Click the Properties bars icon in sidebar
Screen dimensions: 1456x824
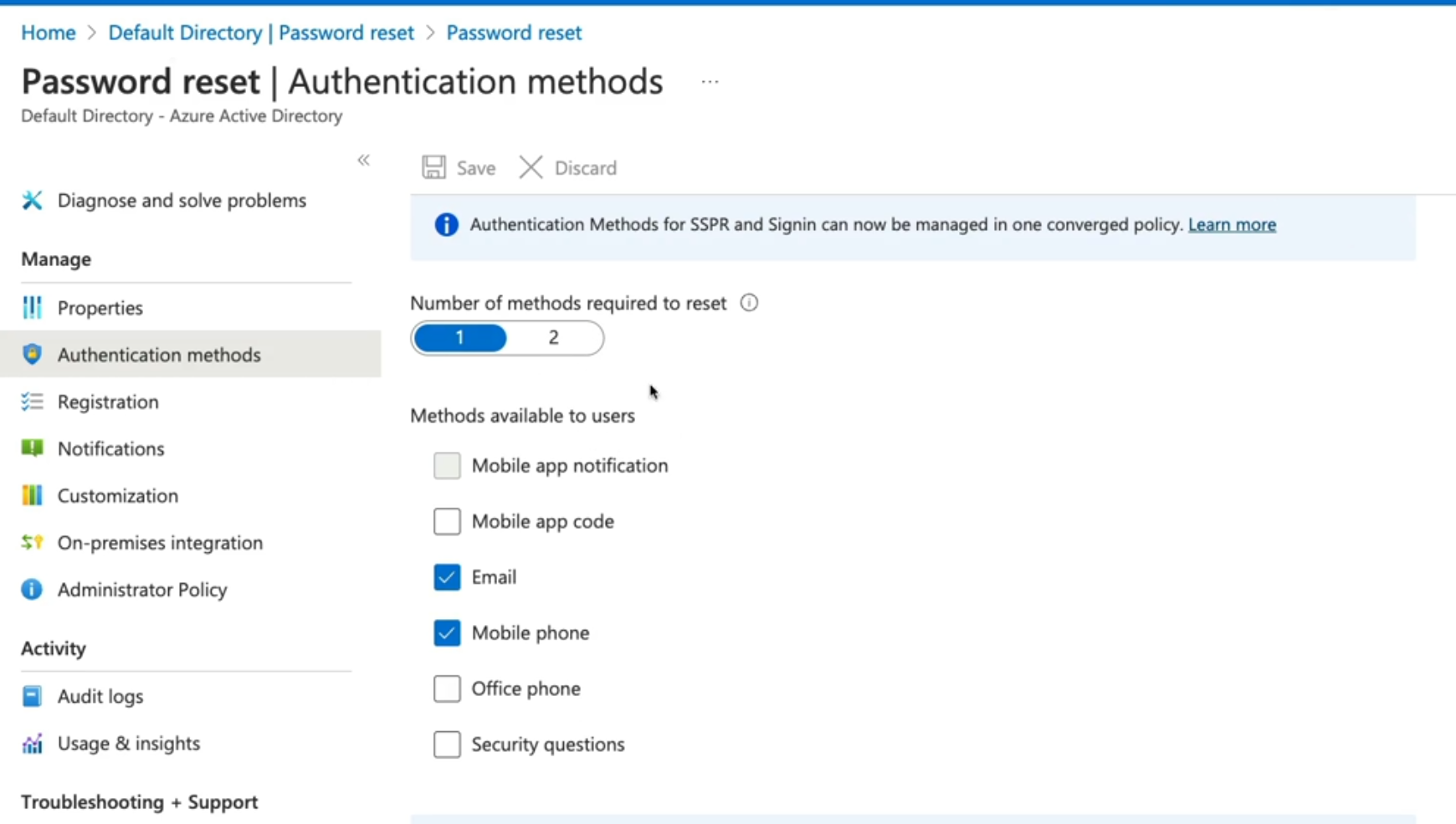pos(32,308)
